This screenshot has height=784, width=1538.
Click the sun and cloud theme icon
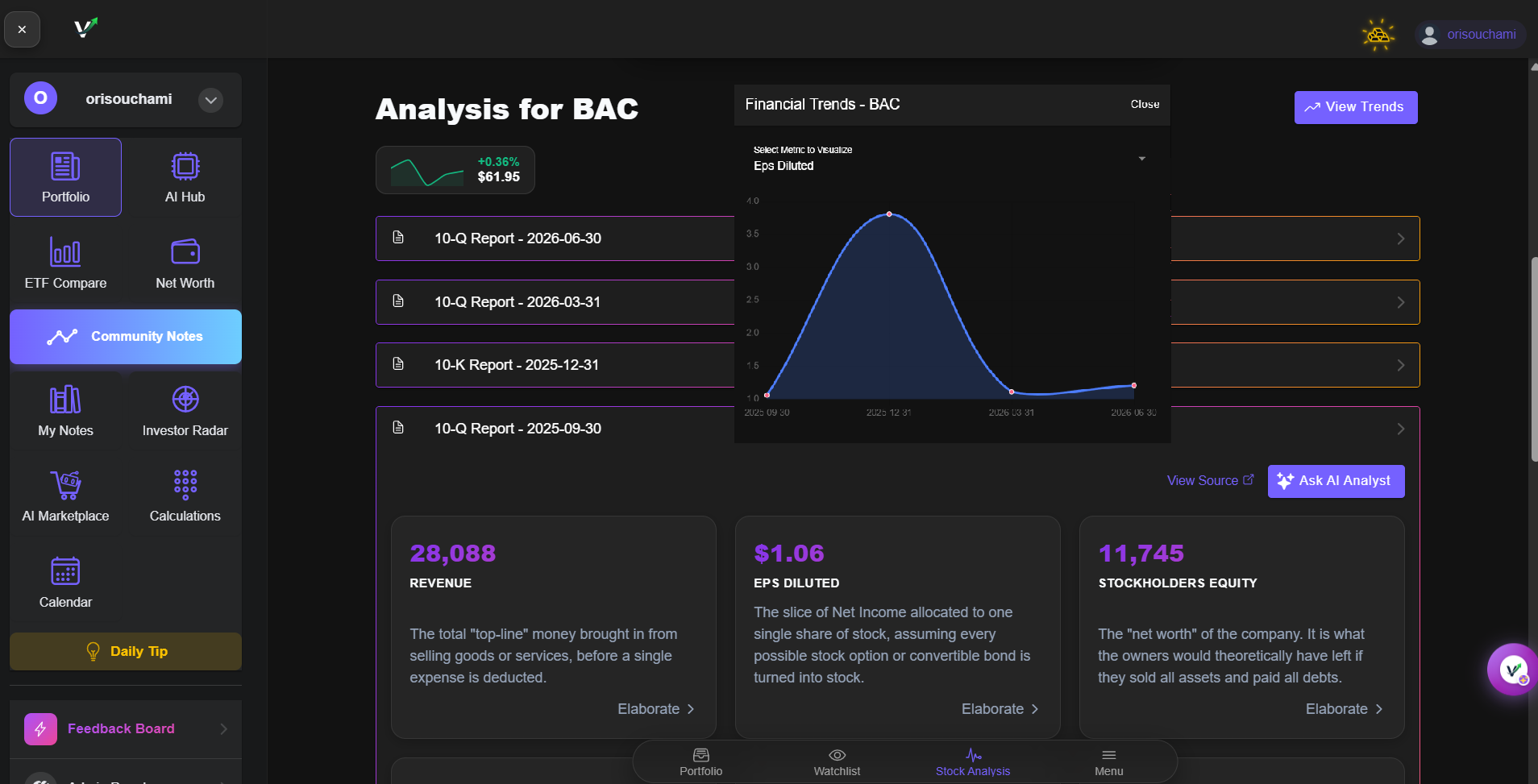[1378, 35]
